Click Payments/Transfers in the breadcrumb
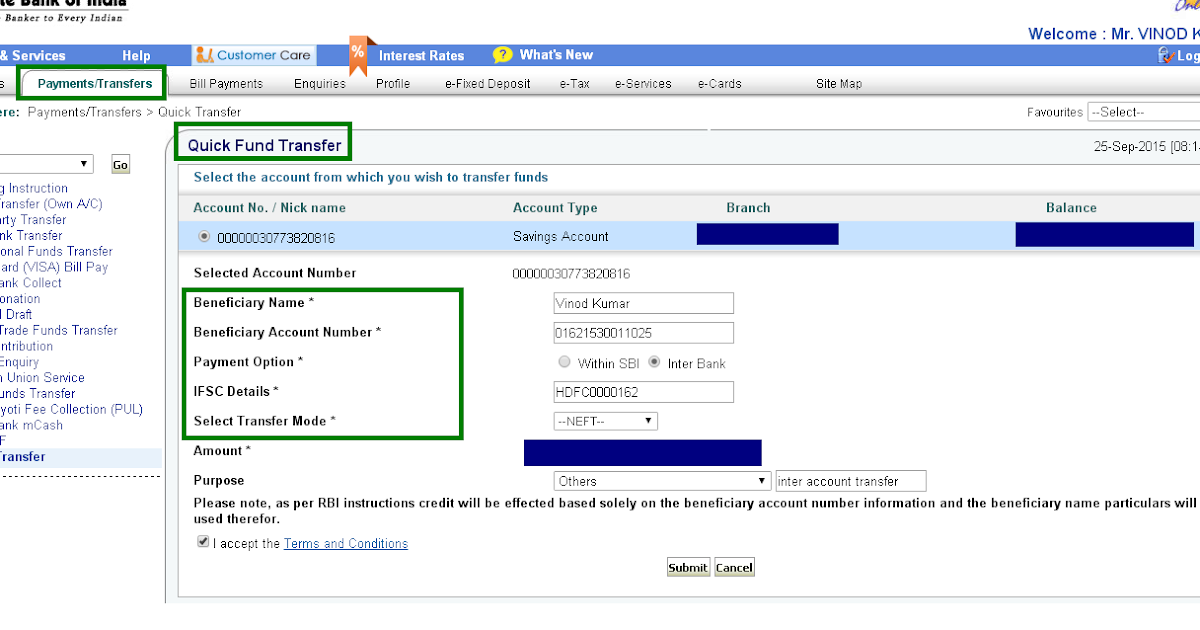 pos(85,112)
